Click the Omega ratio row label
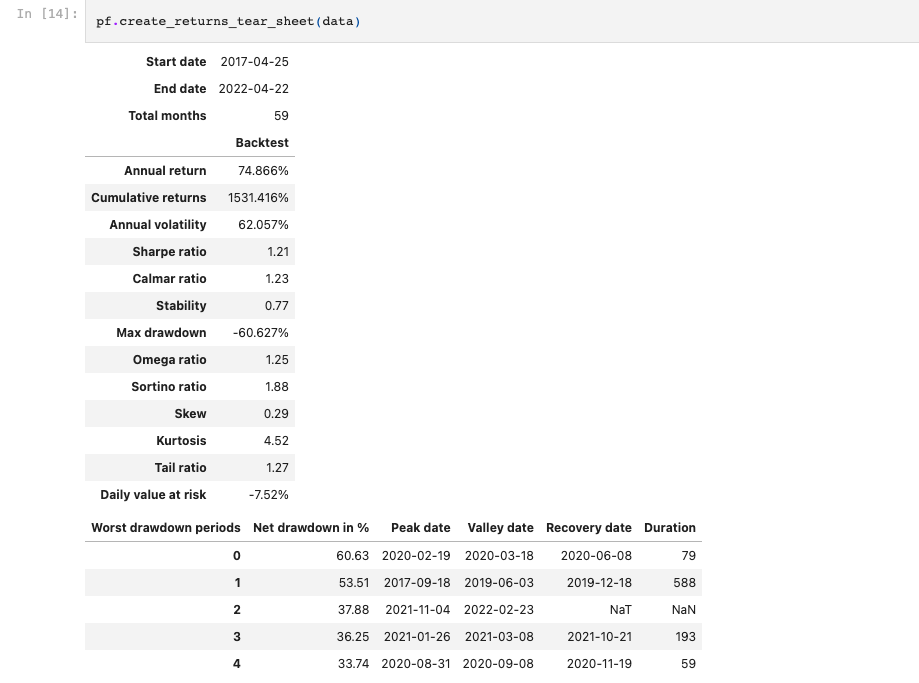The height and width of the screenshot is (683, 919). click(x=169, y=359)
